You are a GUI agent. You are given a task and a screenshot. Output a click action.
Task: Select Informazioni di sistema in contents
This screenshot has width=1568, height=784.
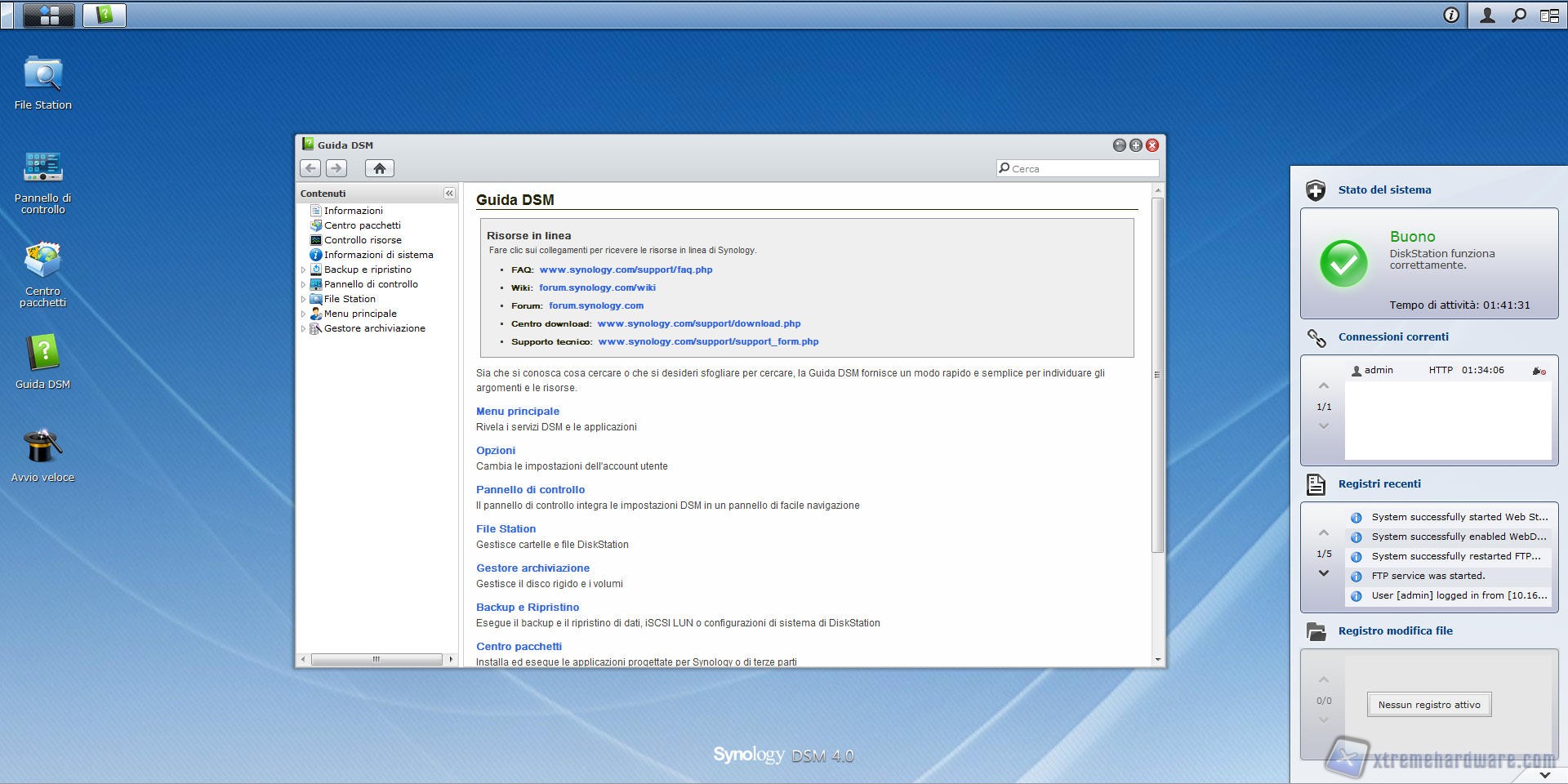[x=378, y=255]
